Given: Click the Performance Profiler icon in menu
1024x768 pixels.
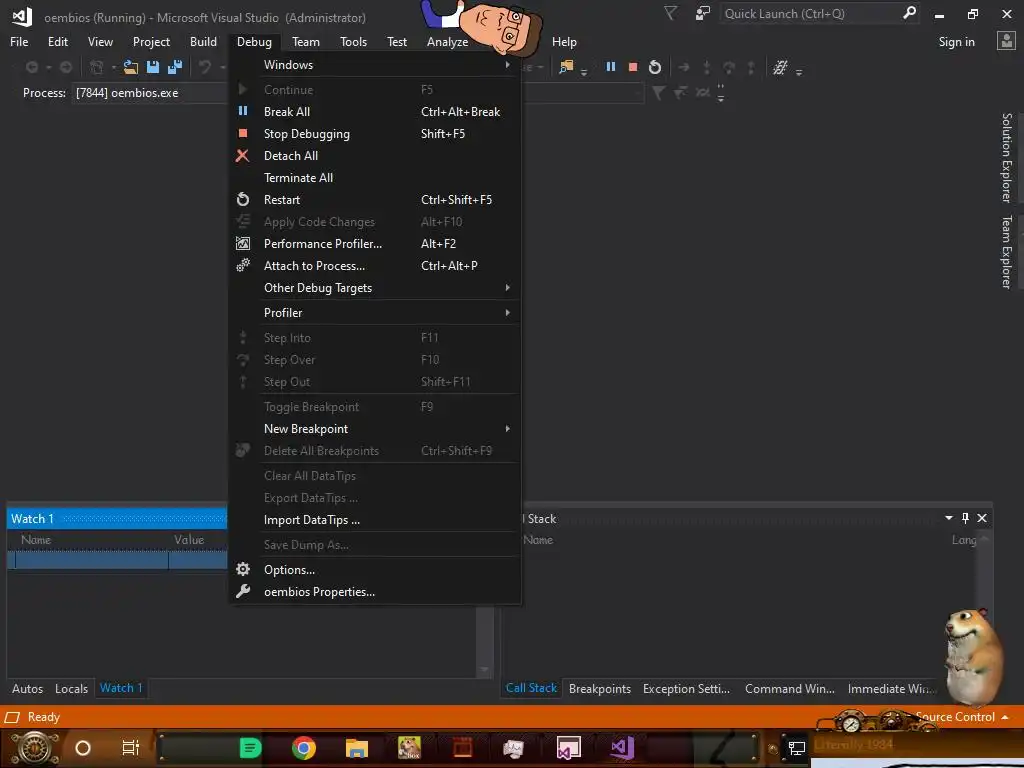Looking at the screenshot, I should tap(243, 244).
